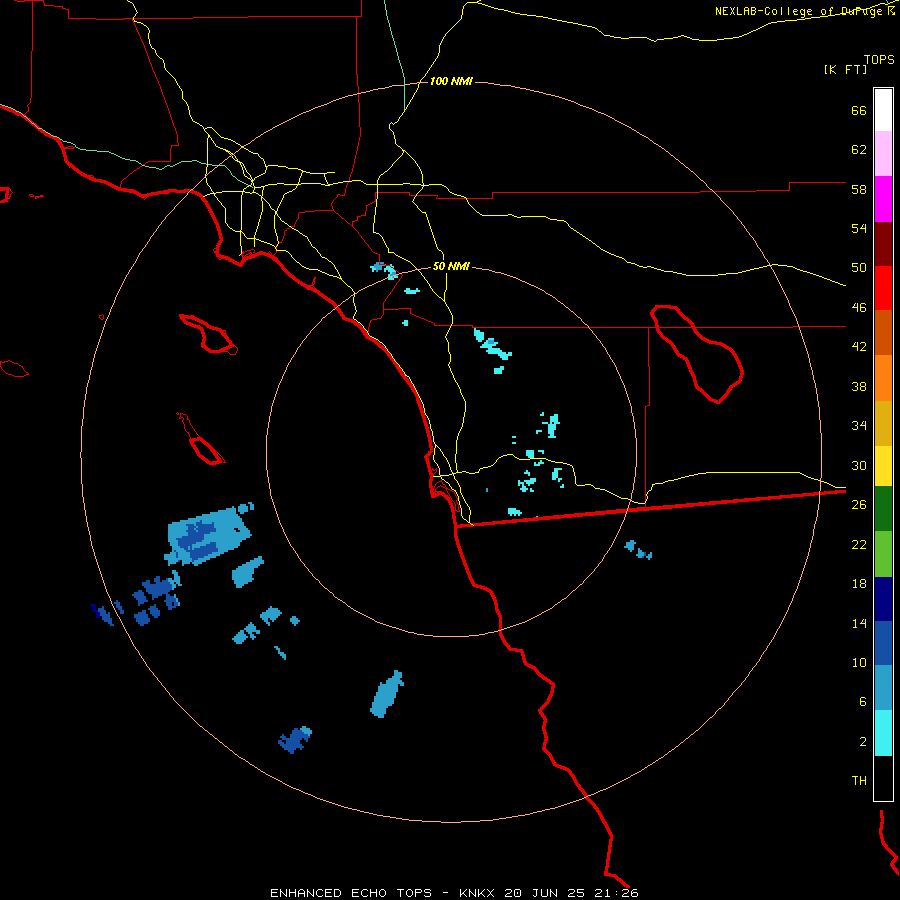Viewport: 900px width, 900px height.
Task: Click the 'KNKX' radar site identifier
Action: (479, 893)
